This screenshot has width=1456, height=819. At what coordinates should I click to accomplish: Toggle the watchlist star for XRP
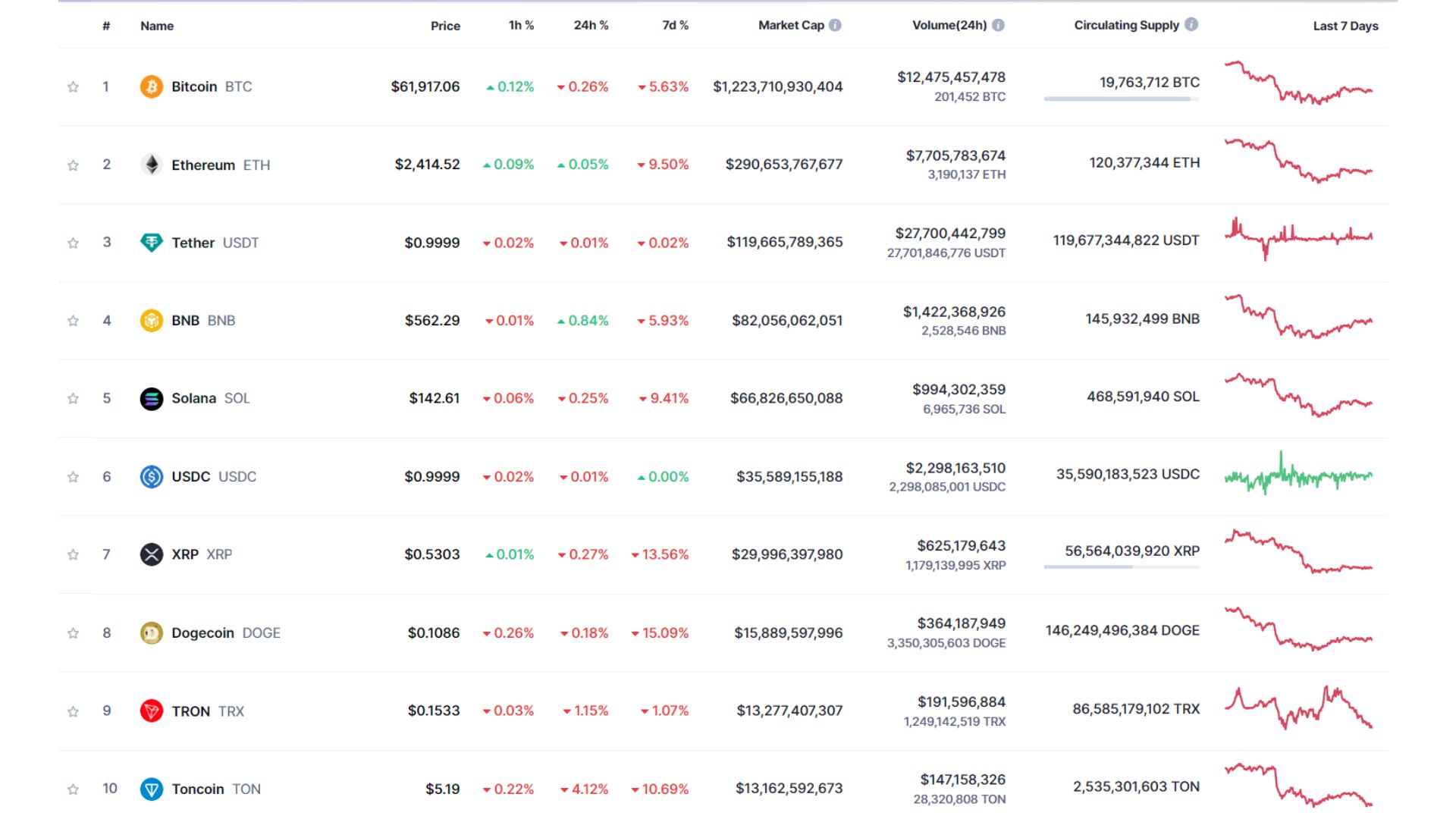coord(73,554)
